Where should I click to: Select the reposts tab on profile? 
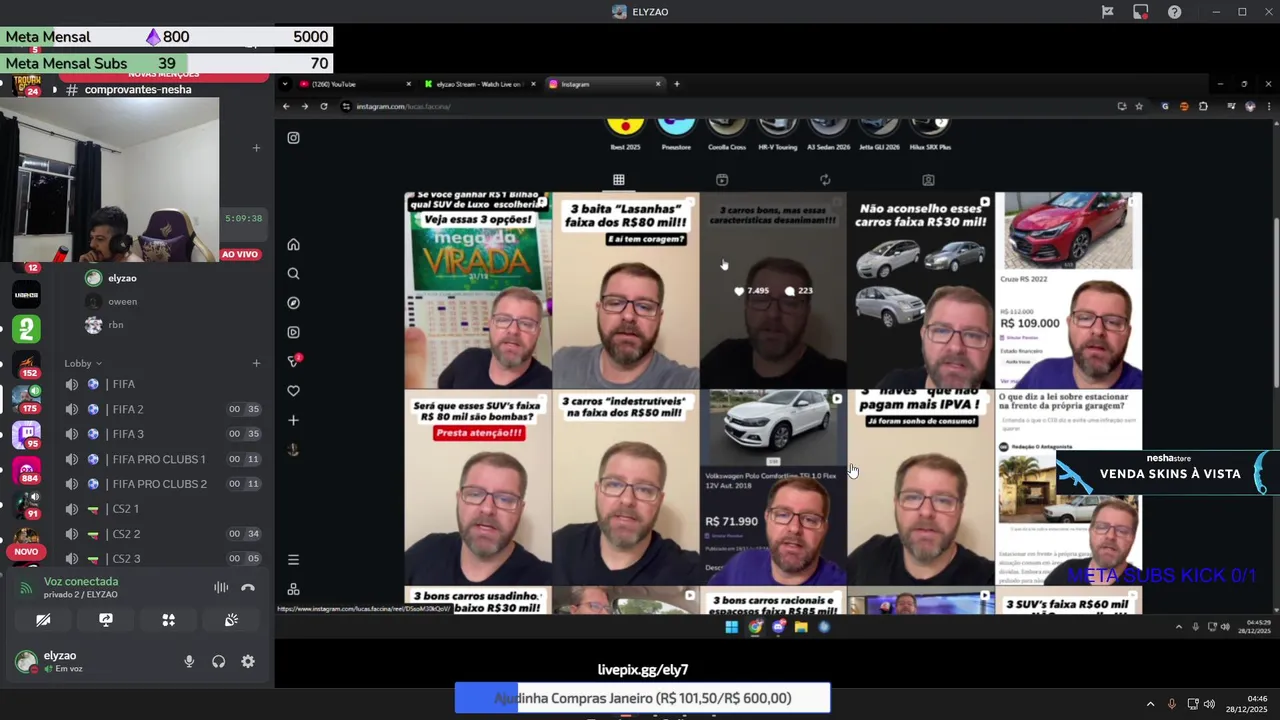click(x=825, y=180)
